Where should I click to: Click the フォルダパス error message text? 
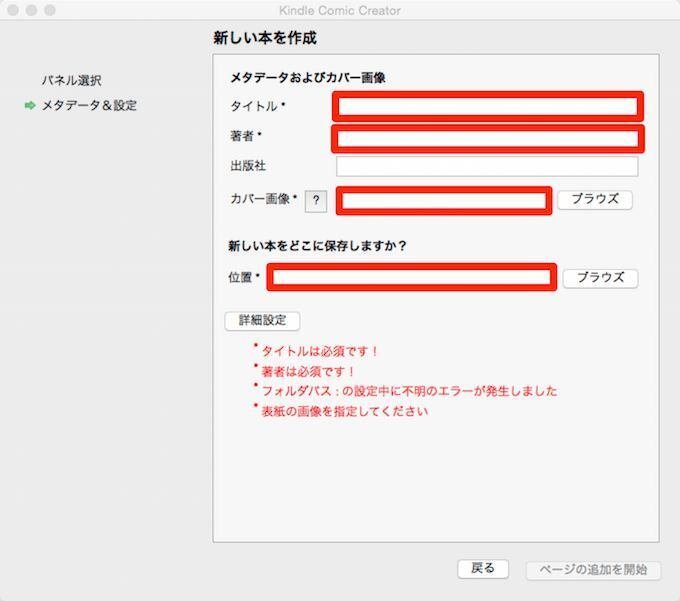click(x=409, y=391)
